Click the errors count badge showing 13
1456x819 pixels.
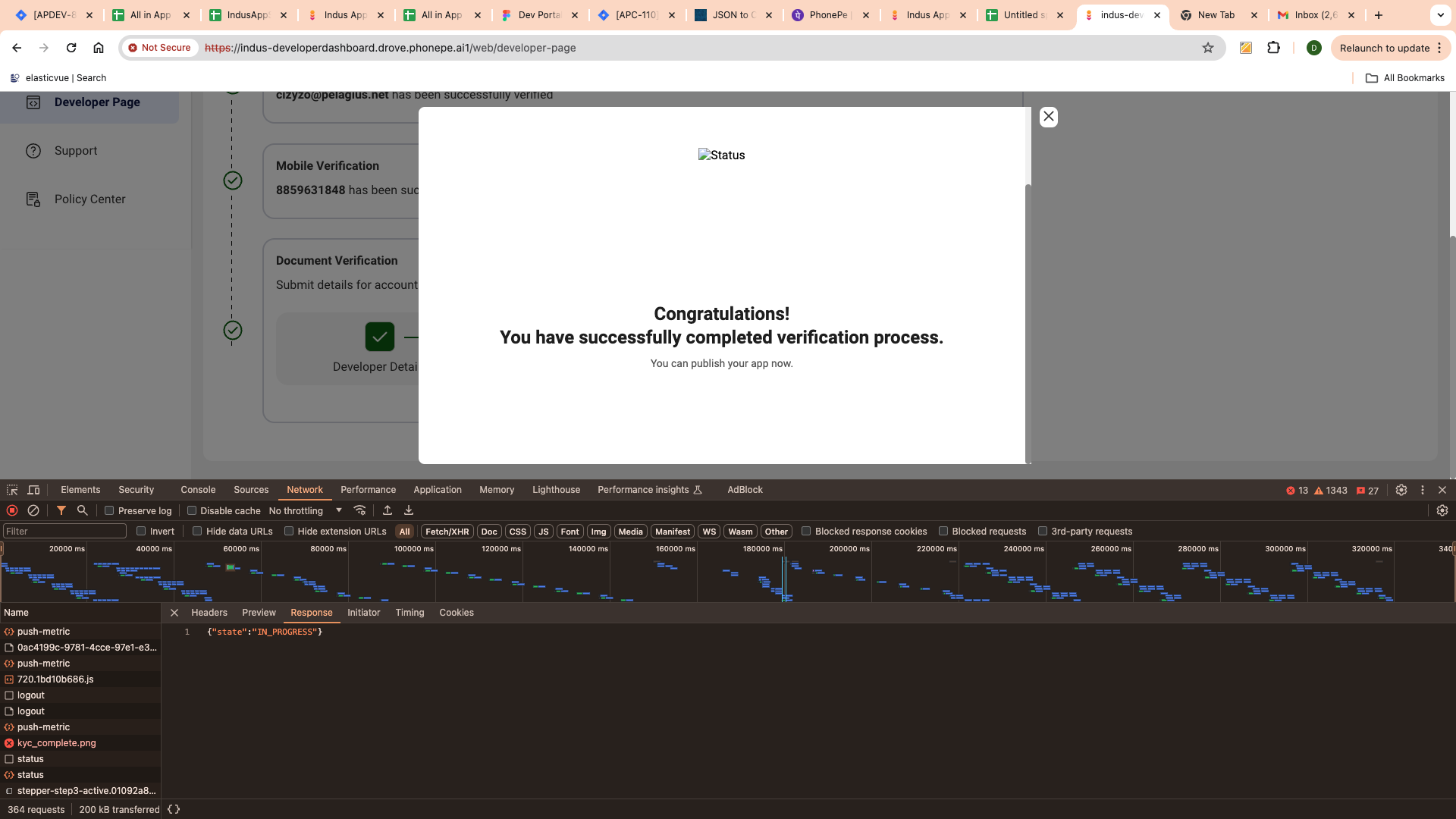[1298, 491]
